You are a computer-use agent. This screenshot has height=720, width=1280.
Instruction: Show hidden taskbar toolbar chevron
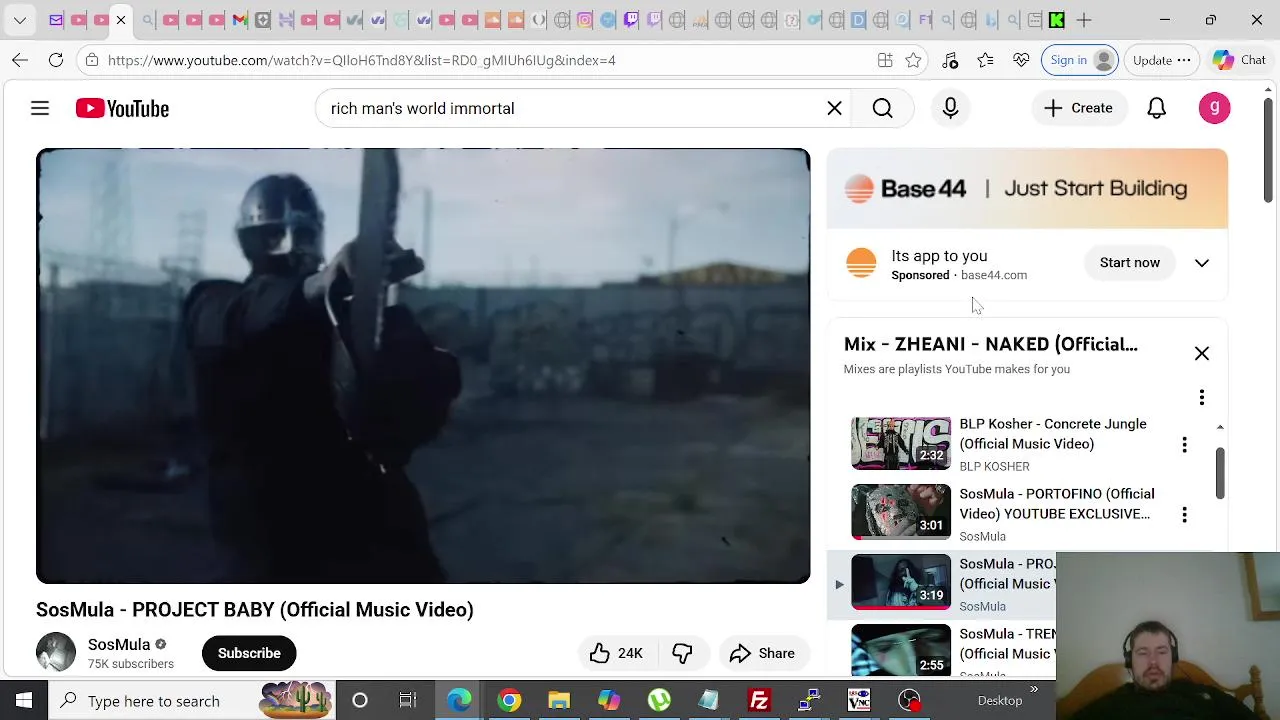point(1034,689)
